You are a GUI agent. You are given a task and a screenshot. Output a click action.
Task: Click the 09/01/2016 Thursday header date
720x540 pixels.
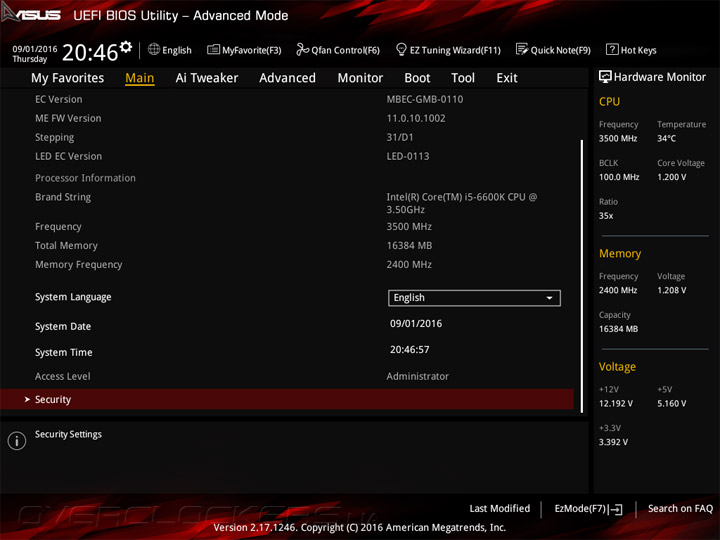click(34, 54)
